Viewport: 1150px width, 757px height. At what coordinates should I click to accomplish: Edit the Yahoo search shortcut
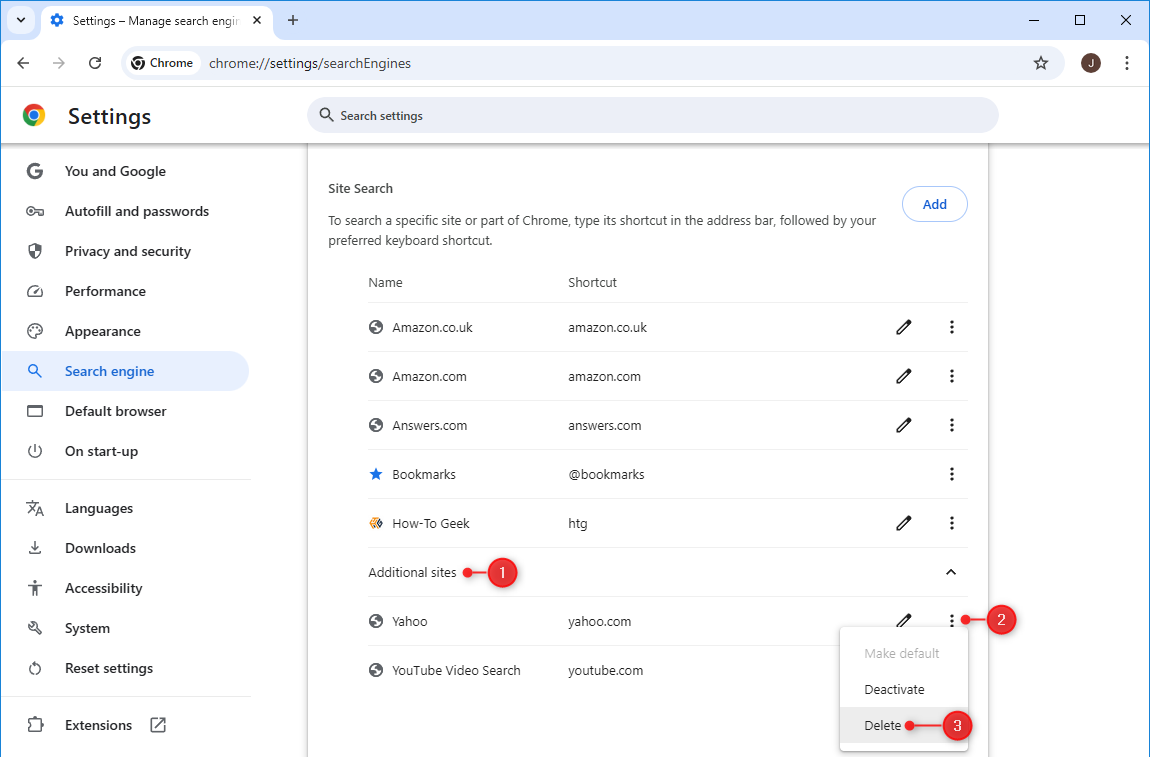(x=904, y=620)
